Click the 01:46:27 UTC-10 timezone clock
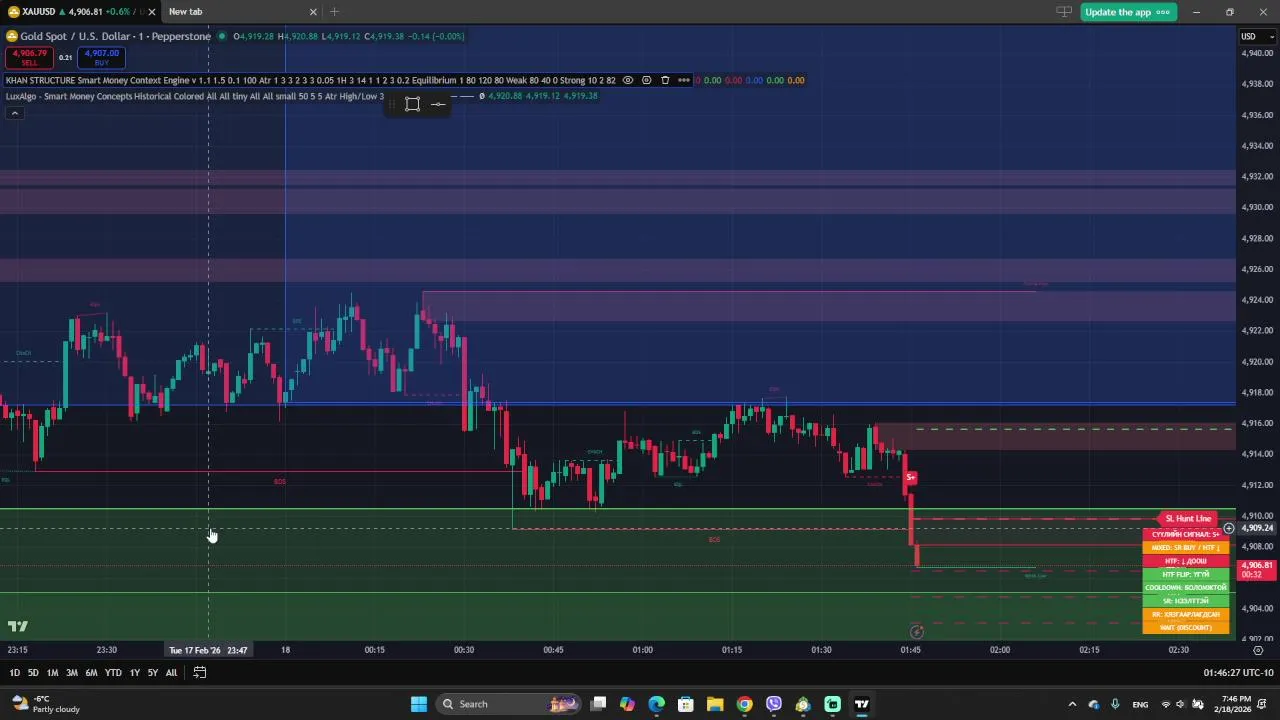Screen dimensions: 1280x720 pos(1238,673)
